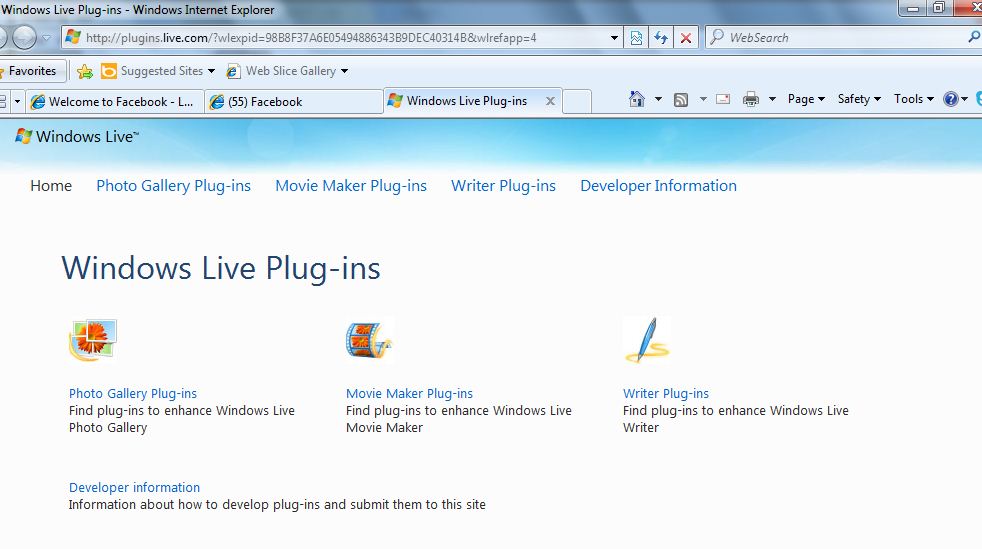
Task: Click the site icon in the address bar
Action: (x=73, y=37)
